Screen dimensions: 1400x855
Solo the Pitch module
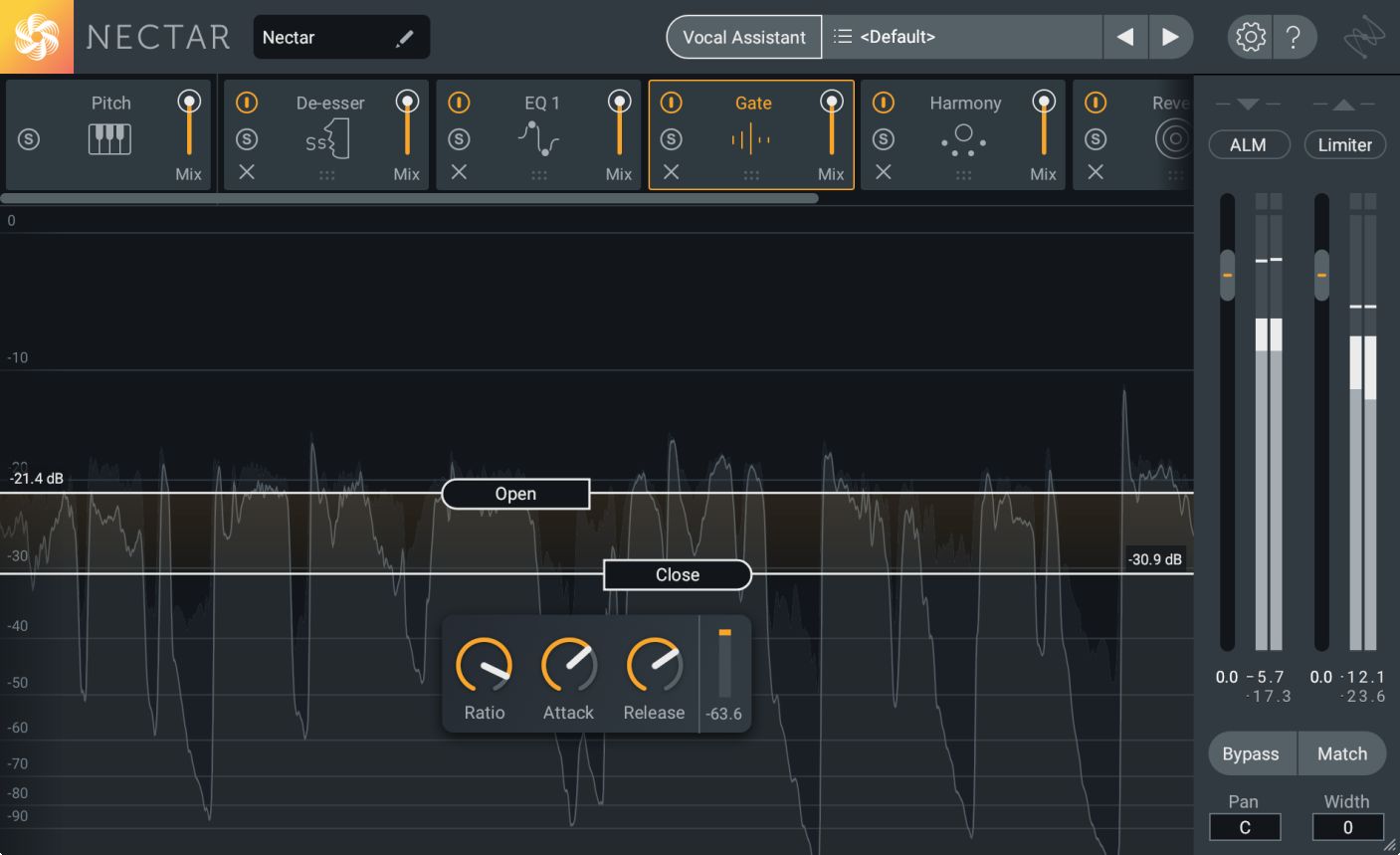tap(29, 139)
